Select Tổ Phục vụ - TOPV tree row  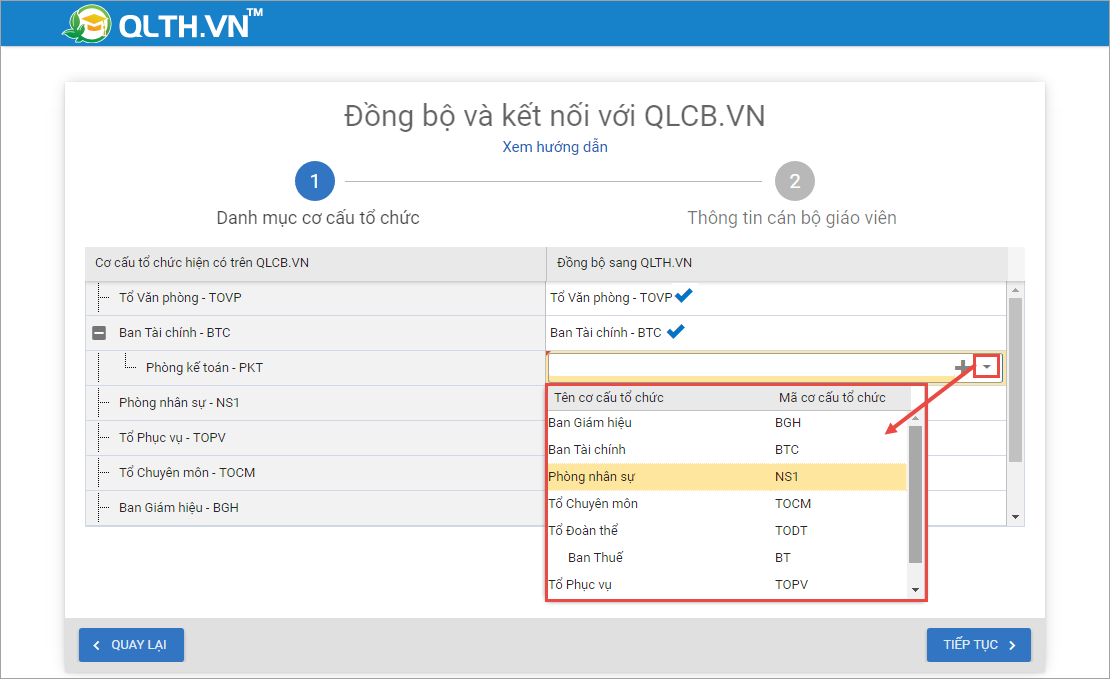tap(315, 438)
